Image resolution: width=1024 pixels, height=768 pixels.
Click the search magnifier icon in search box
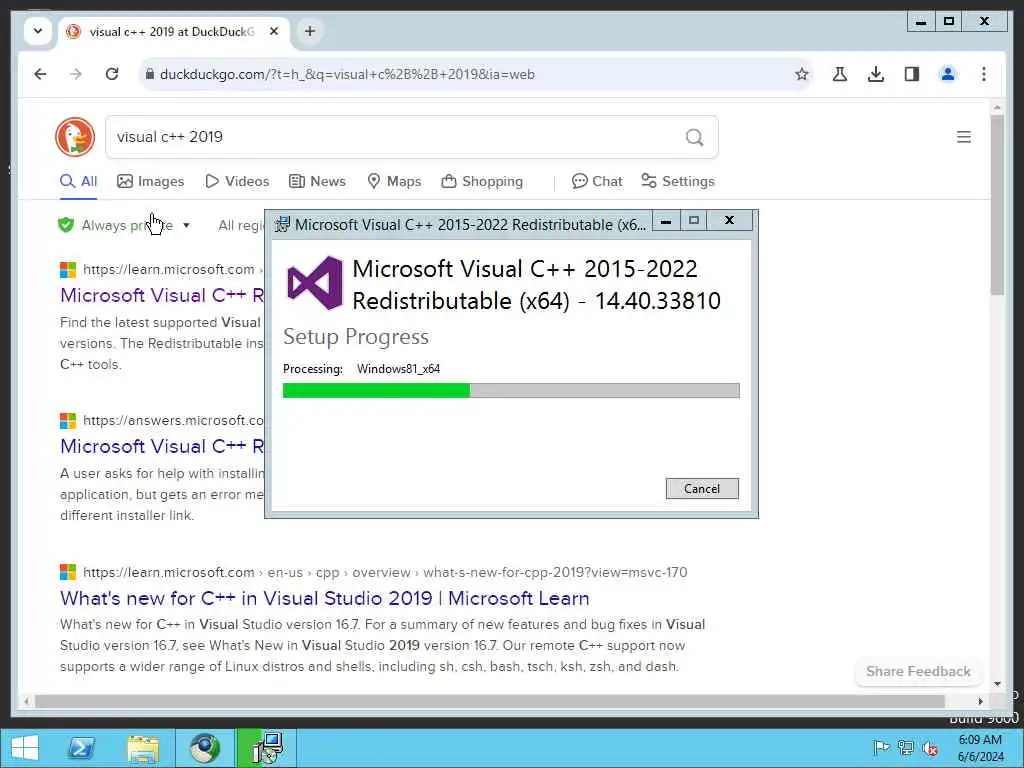coord(694,137)
